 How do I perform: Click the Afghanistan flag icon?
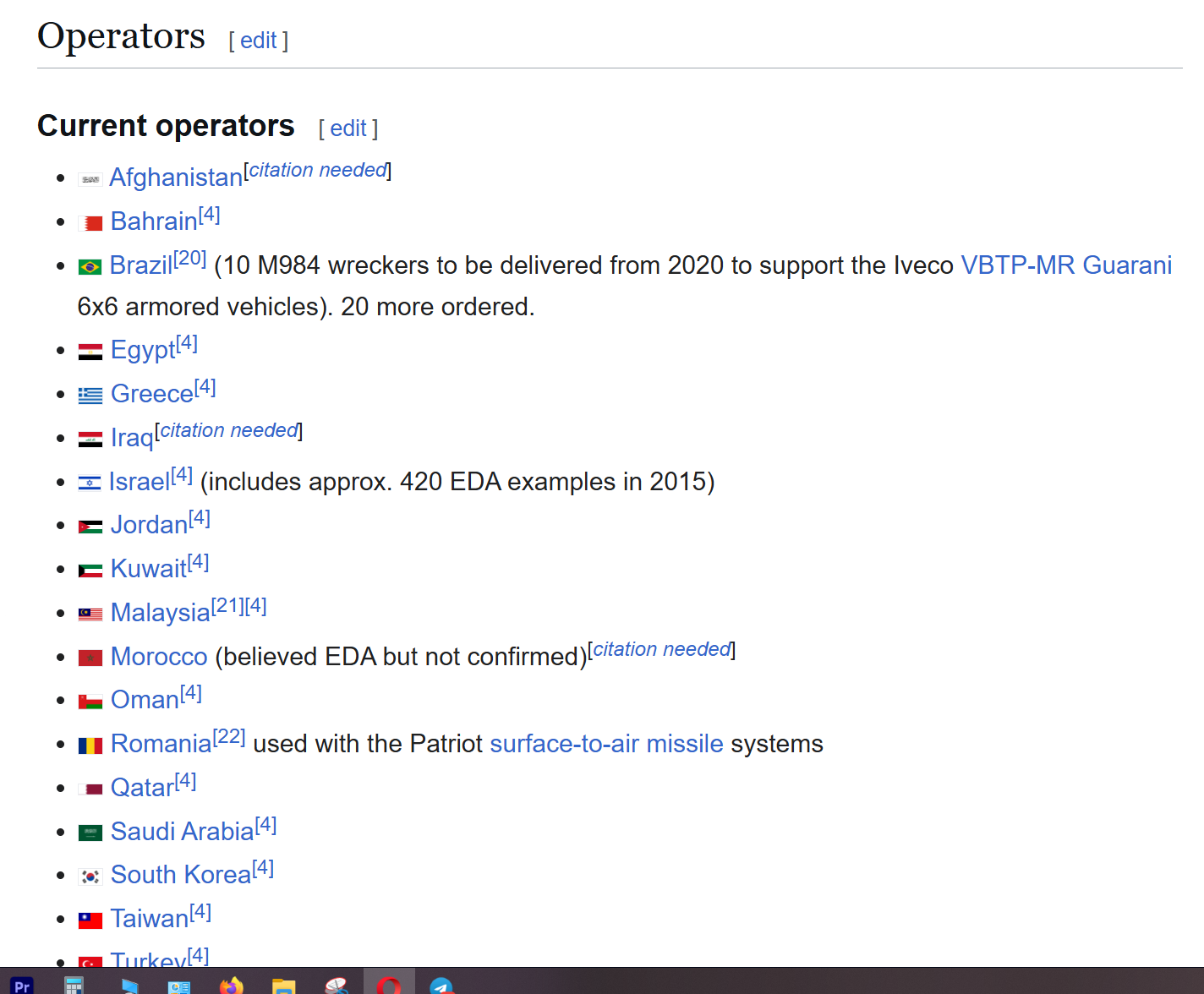click(x=90, y=179)
